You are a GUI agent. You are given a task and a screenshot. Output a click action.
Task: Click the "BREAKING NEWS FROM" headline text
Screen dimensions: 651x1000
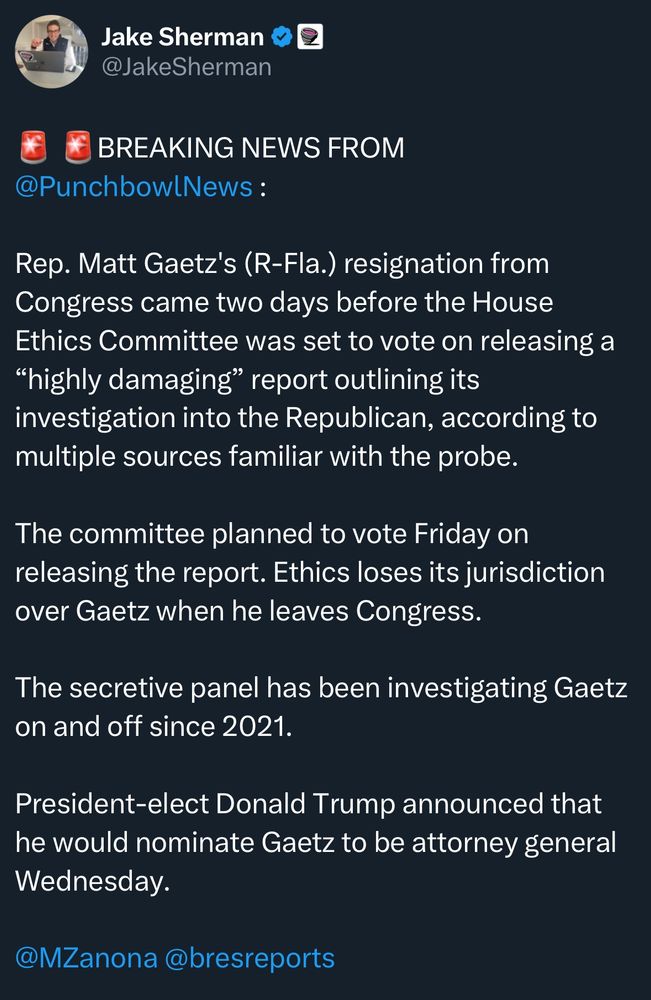pos(251,148)
